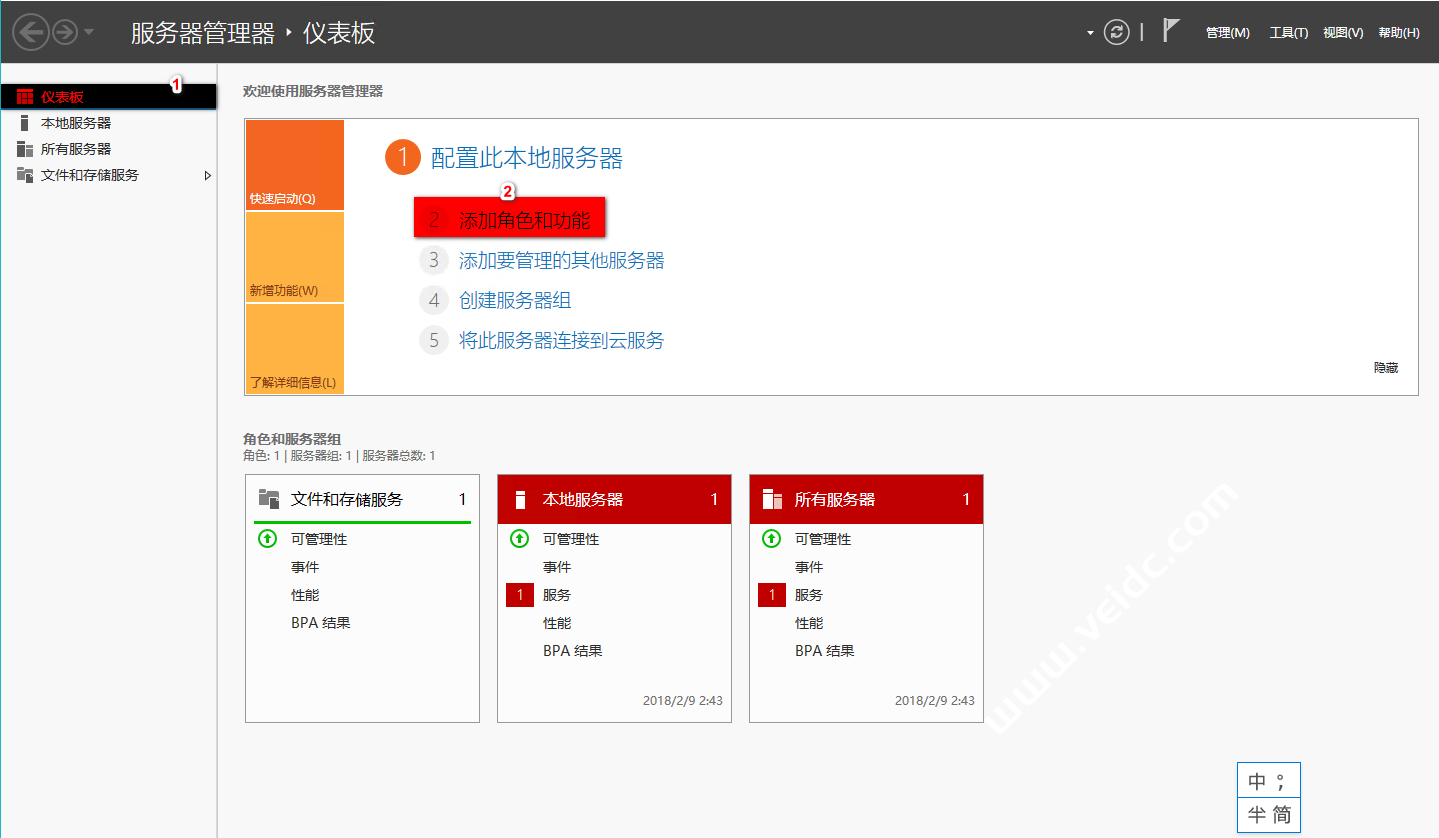Click red services alert badge in 所有服务器
Viewport: 1439px width, 838px height.
click(x=771, y=595)
